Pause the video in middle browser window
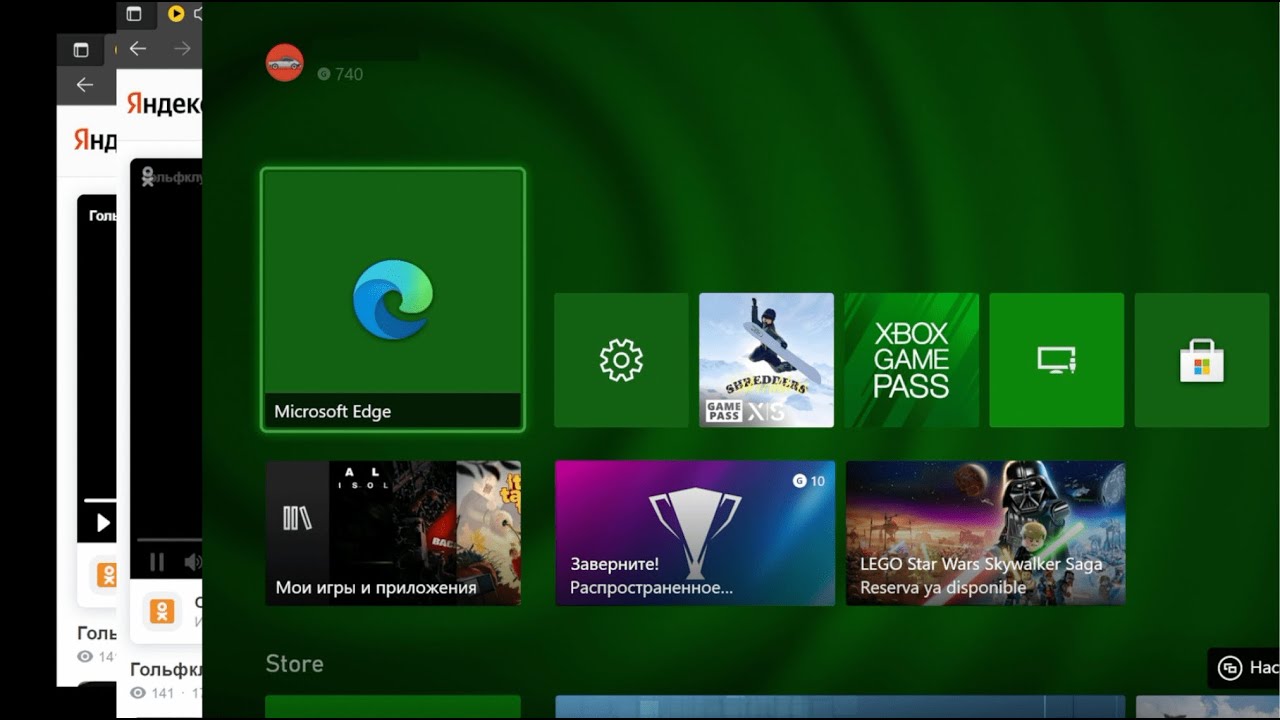The width and height of the screenshot is (1280, 720). pos(157,562)
